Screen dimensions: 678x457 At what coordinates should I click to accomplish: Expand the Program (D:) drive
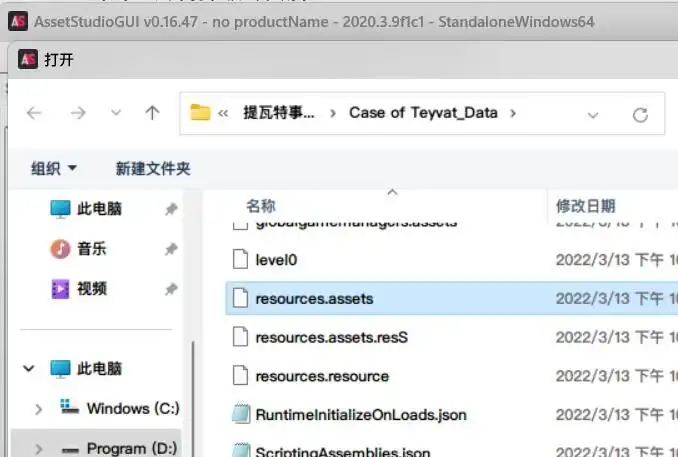tap(38, 448)
